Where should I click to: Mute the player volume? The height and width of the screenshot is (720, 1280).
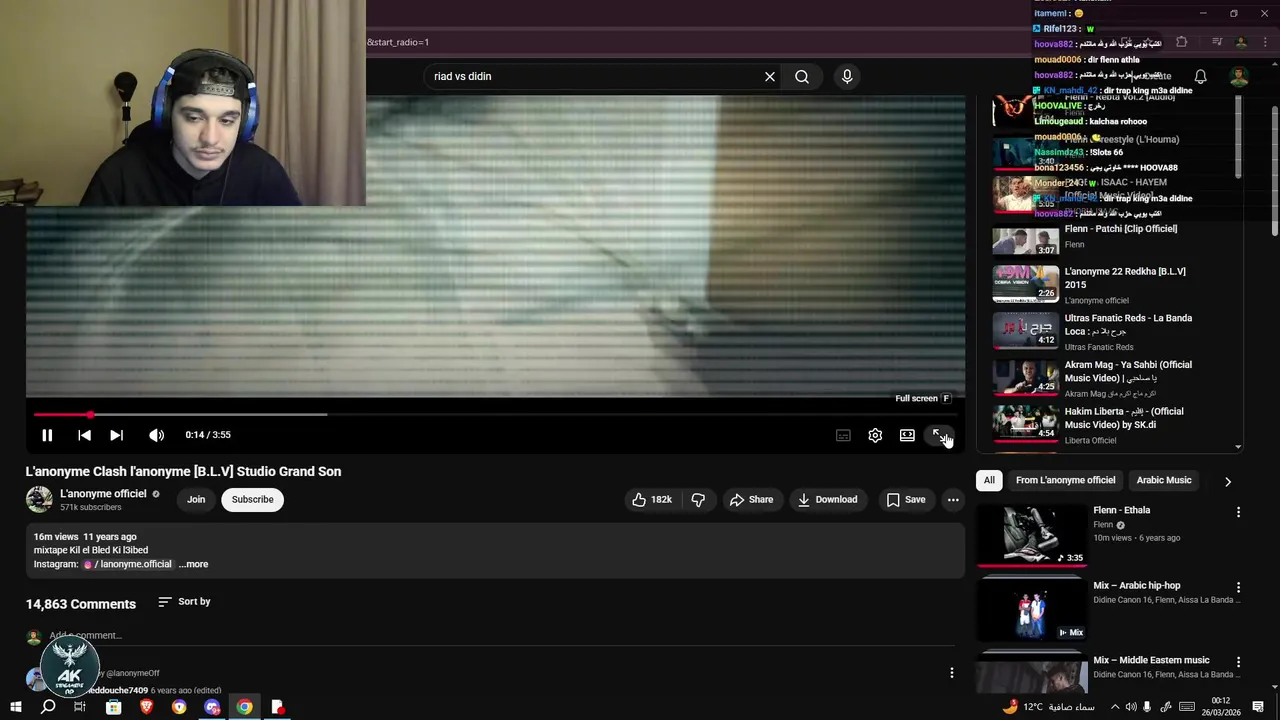tap(156, 435)
